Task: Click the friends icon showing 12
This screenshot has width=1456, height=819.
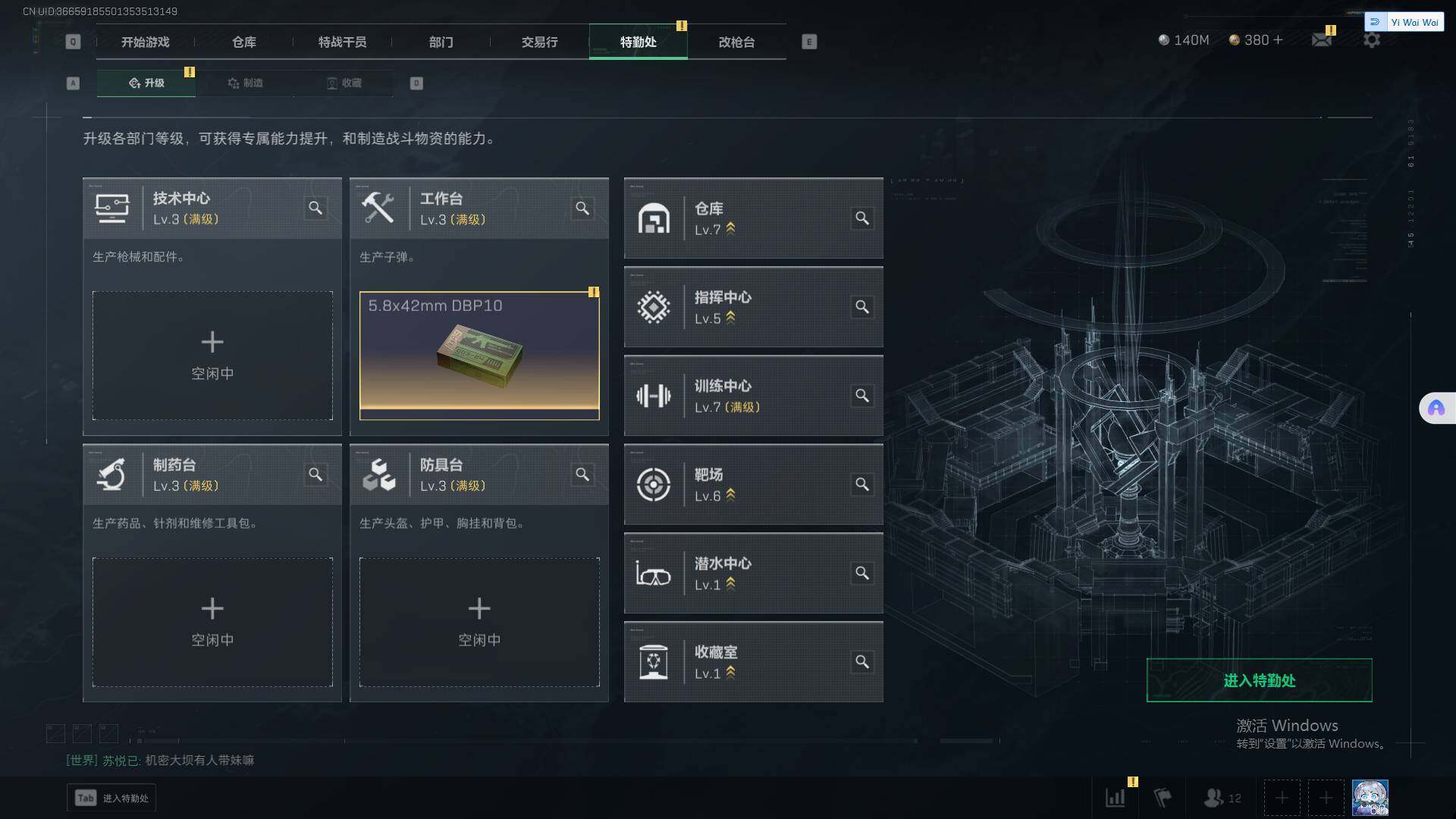Action: click(1222, 798)
